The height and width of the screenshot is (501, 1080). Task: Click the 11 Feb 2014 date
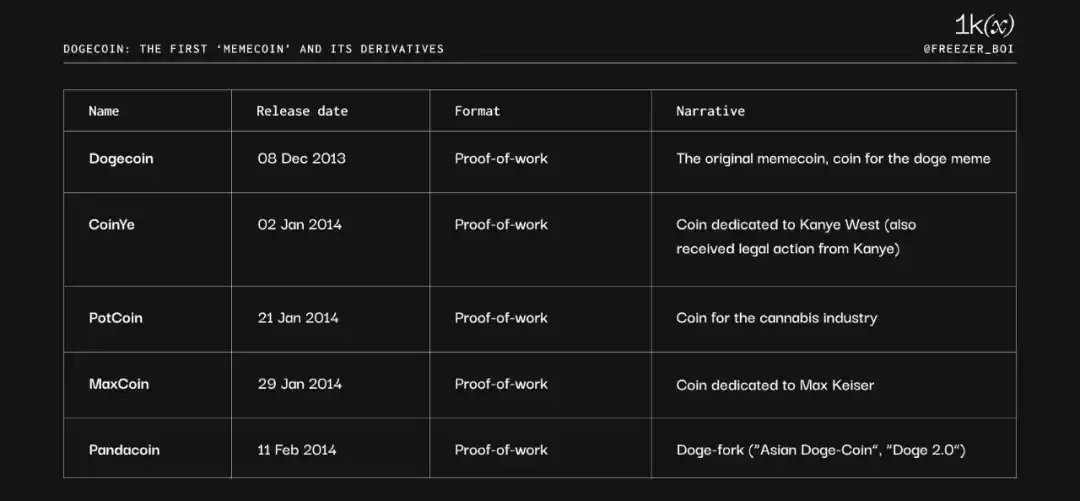tap(299, 450)
